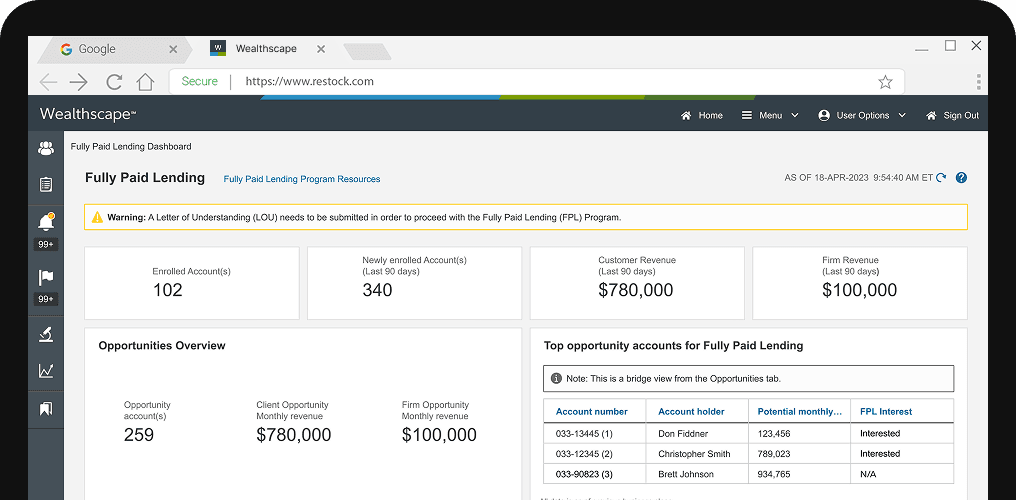The height and width of the screenshot is (500, 1016).
Task: Click the Opportunities Overview heading
Action: (162, 346)
